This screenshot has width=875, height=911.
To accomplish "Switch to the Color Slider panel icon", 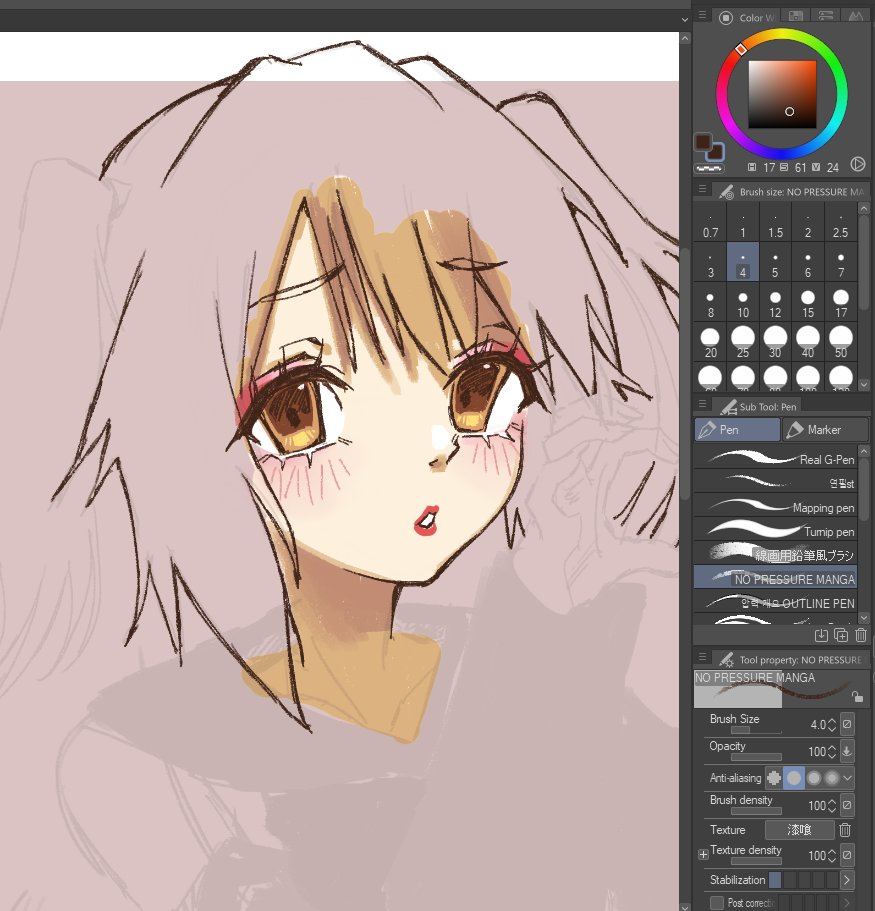I will click(826, 16).
